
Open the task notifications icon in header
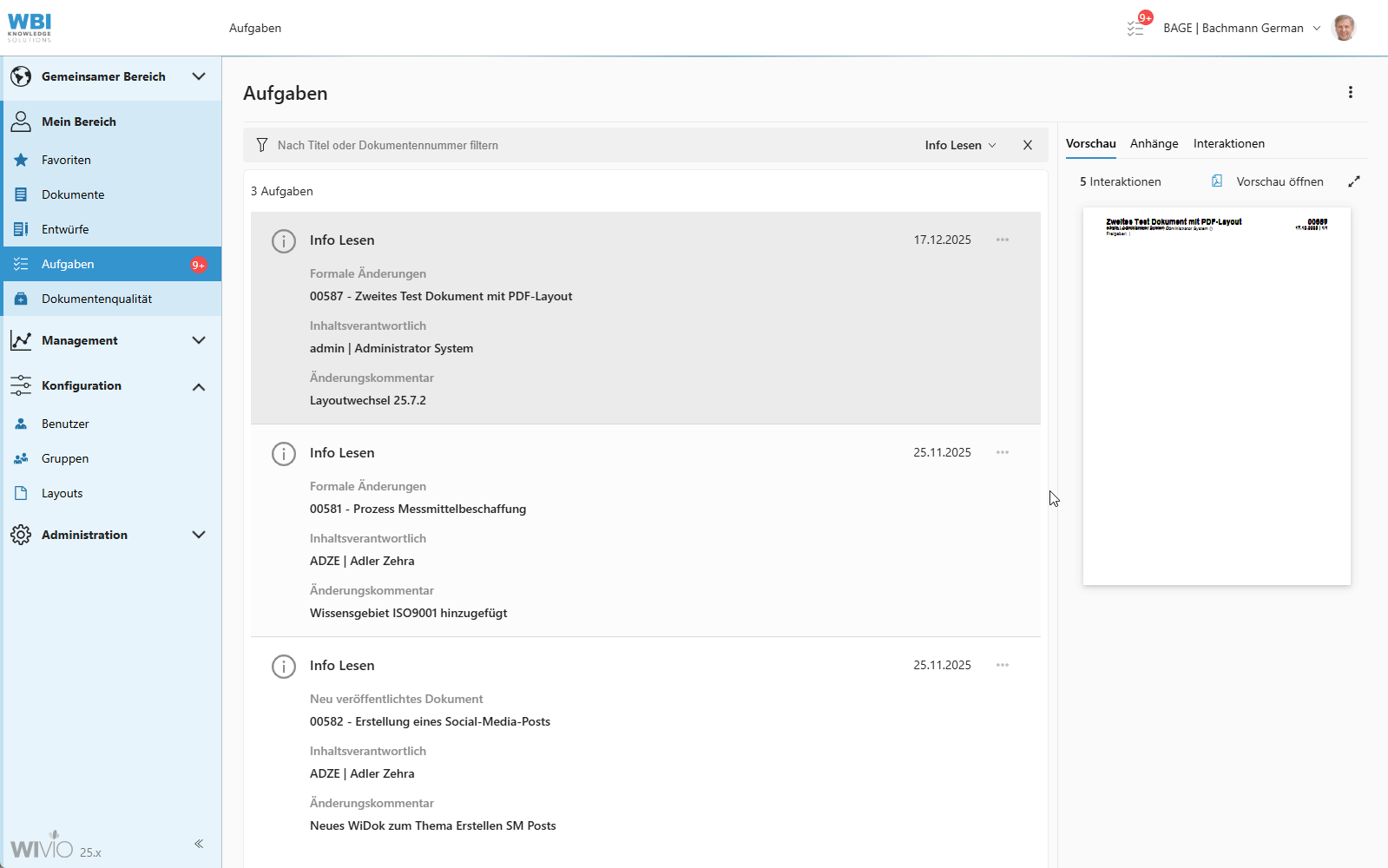1136,28
